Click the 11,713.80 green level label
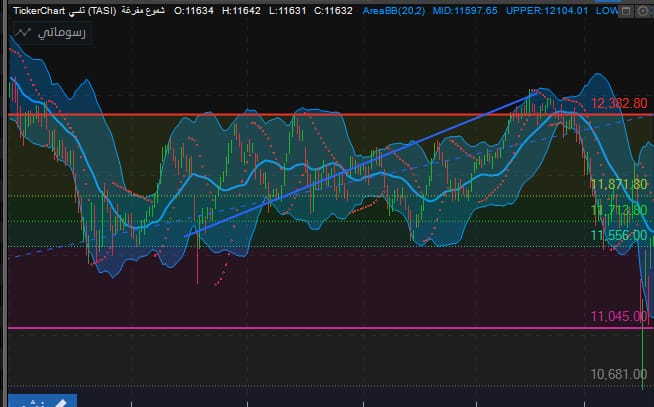The height and width of the screenshot is (407, 654). pos(619,211)
